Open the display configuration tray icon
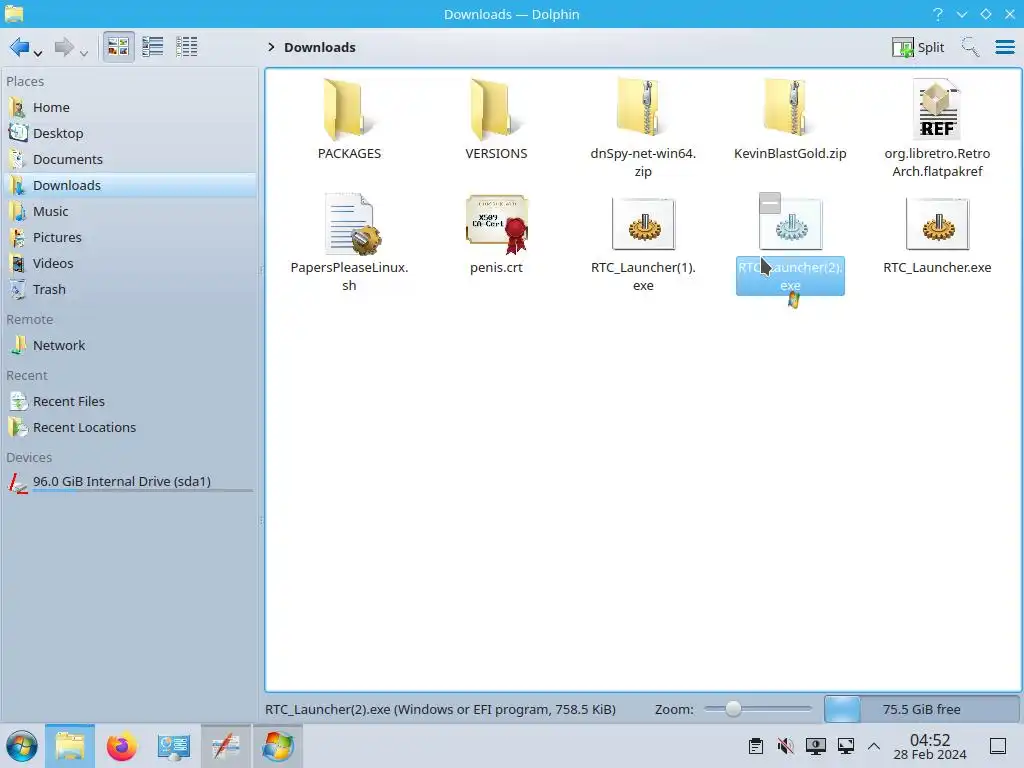Viewport: 1024px width, 768px height. coord(816,746)
